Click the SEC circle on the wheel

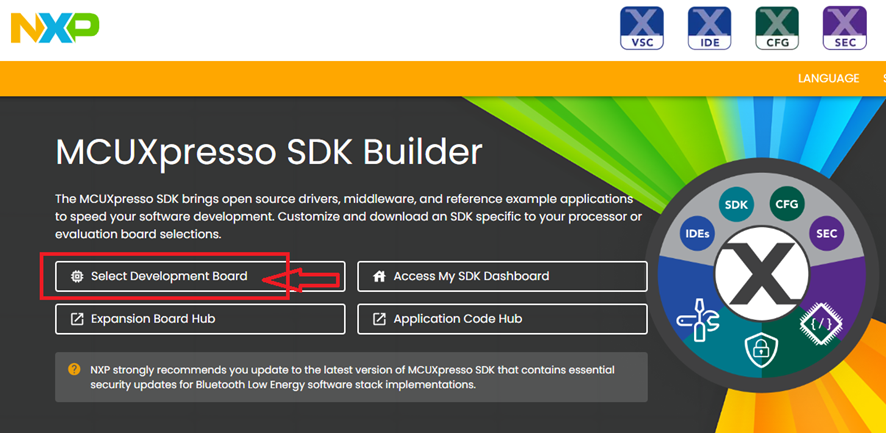tap(827, 233)
